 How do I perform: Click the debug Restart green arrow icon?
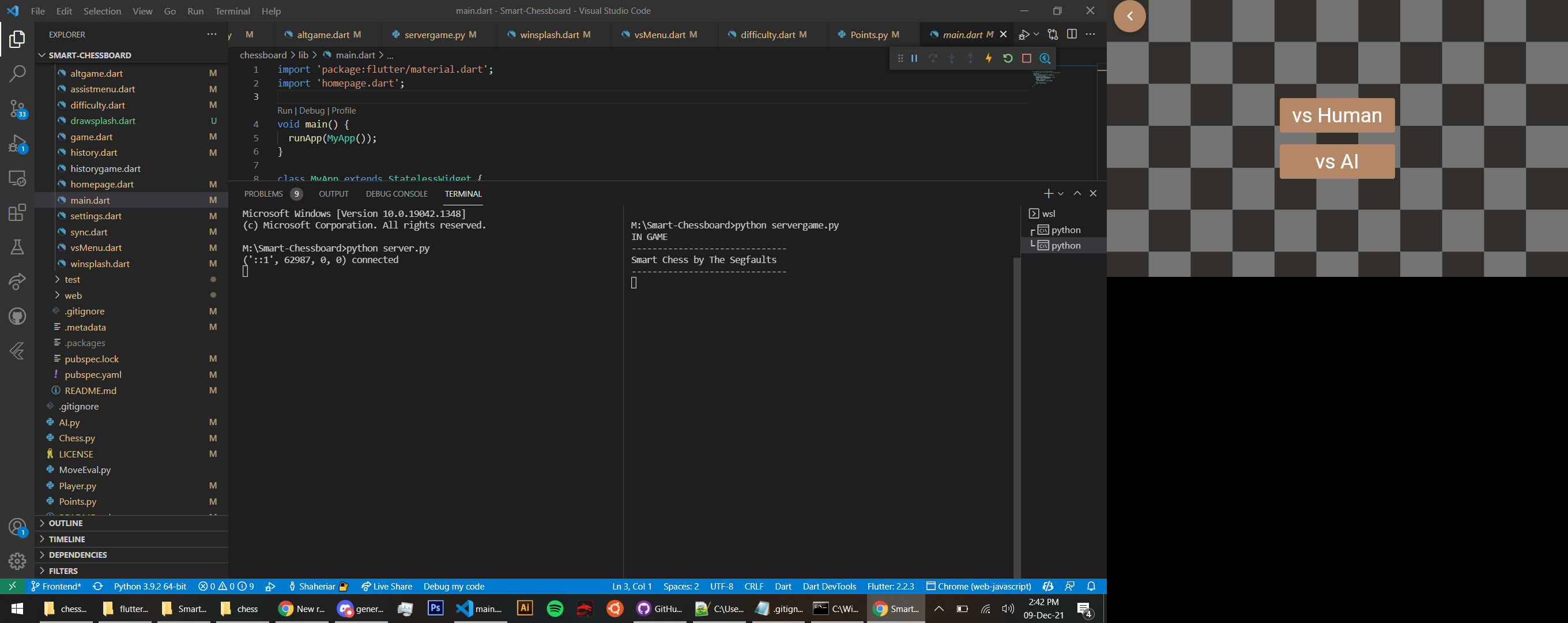click(x=1008, y=58)
